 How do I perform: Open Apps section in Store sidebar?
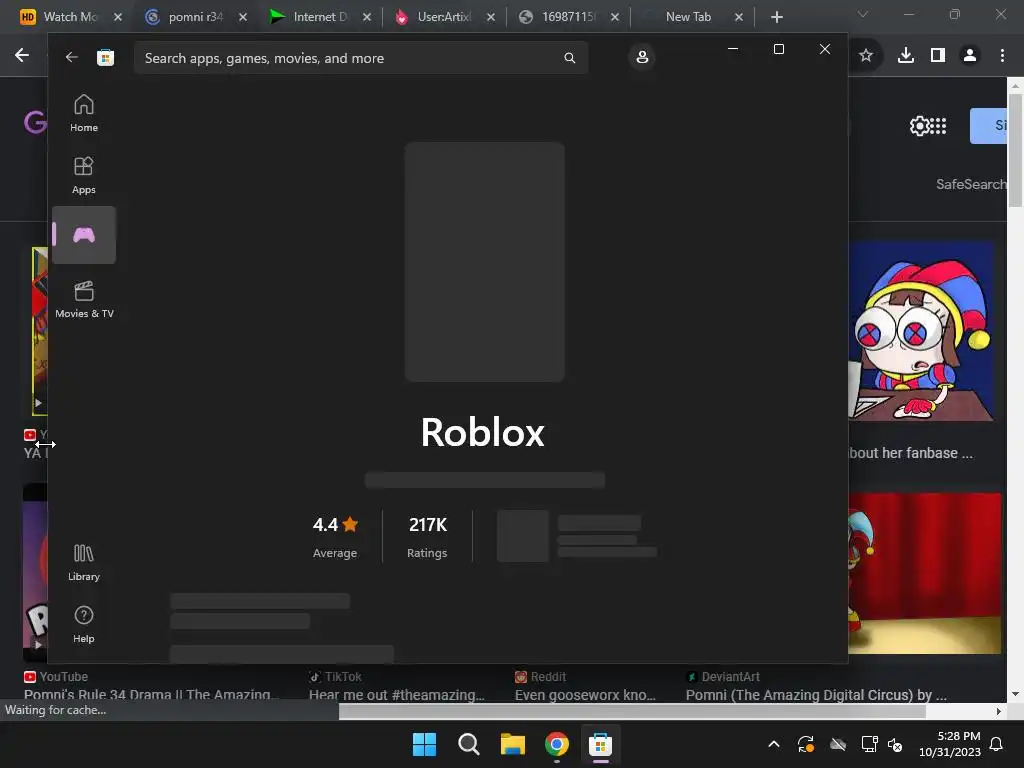click(84, 175)
